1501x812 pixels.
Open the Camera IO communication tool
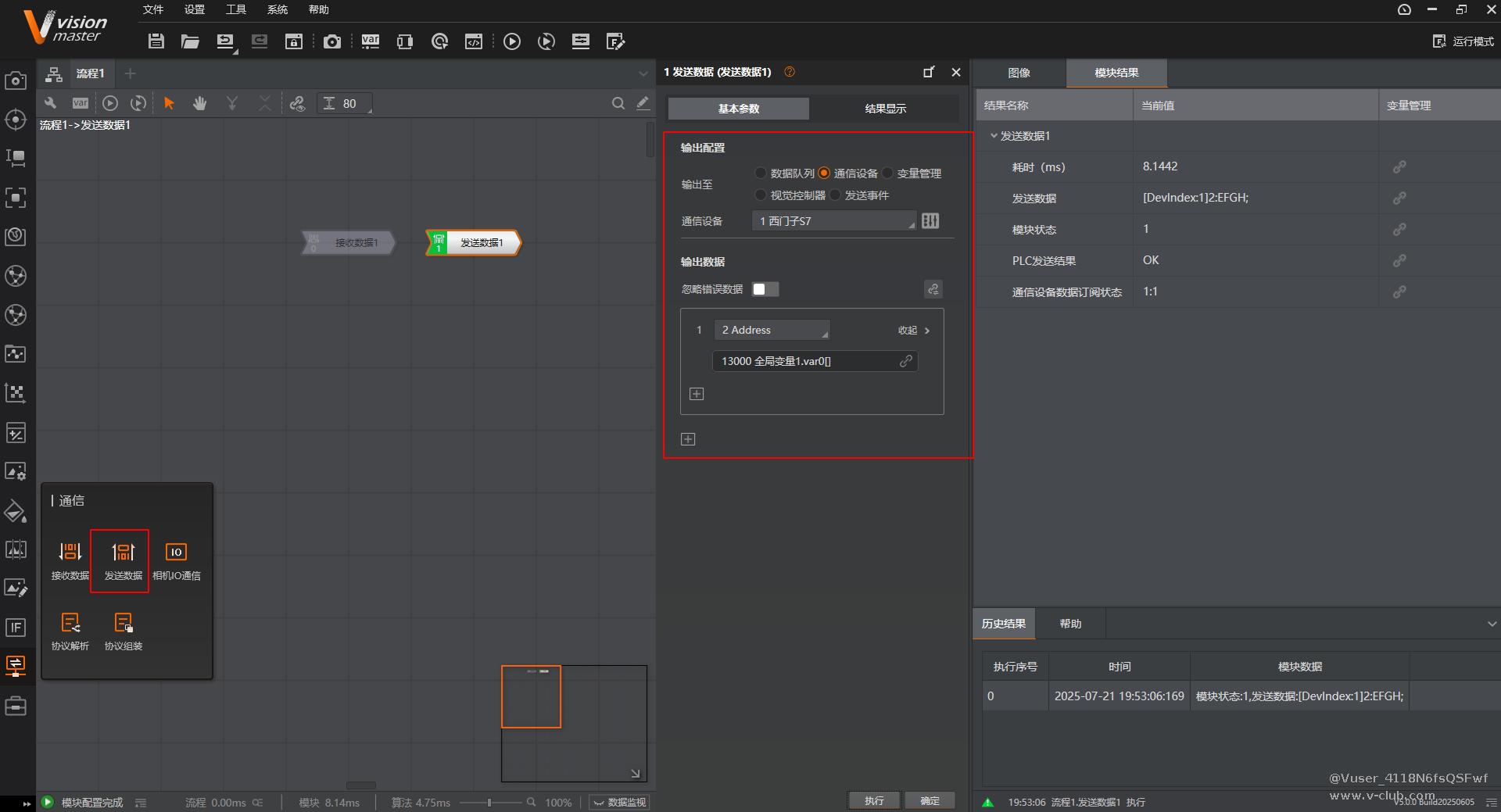pyautogui.click(x=177, y=561)
